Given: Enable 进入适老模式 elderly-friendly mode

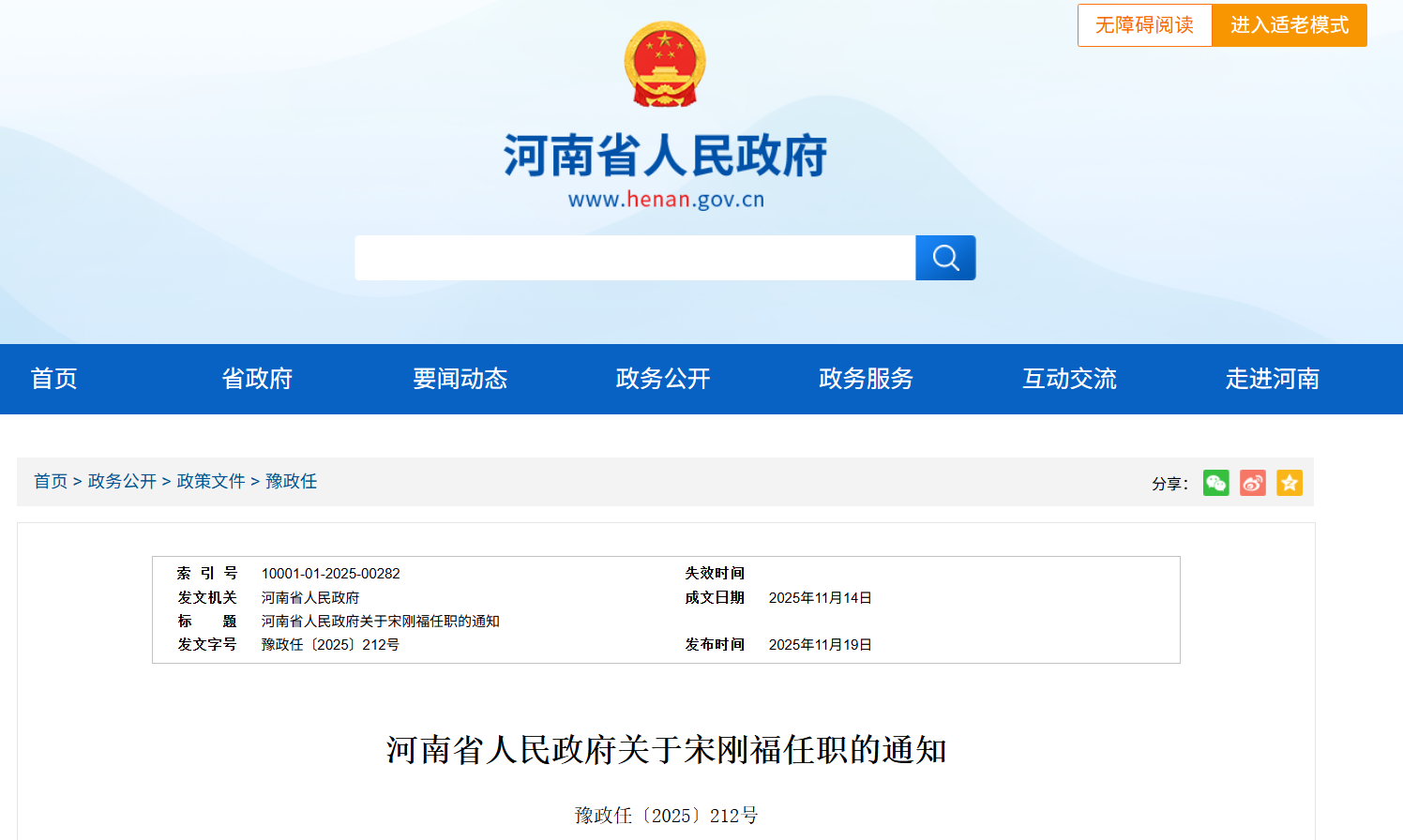Looking at the screenshot, I should coord(1290,25).
